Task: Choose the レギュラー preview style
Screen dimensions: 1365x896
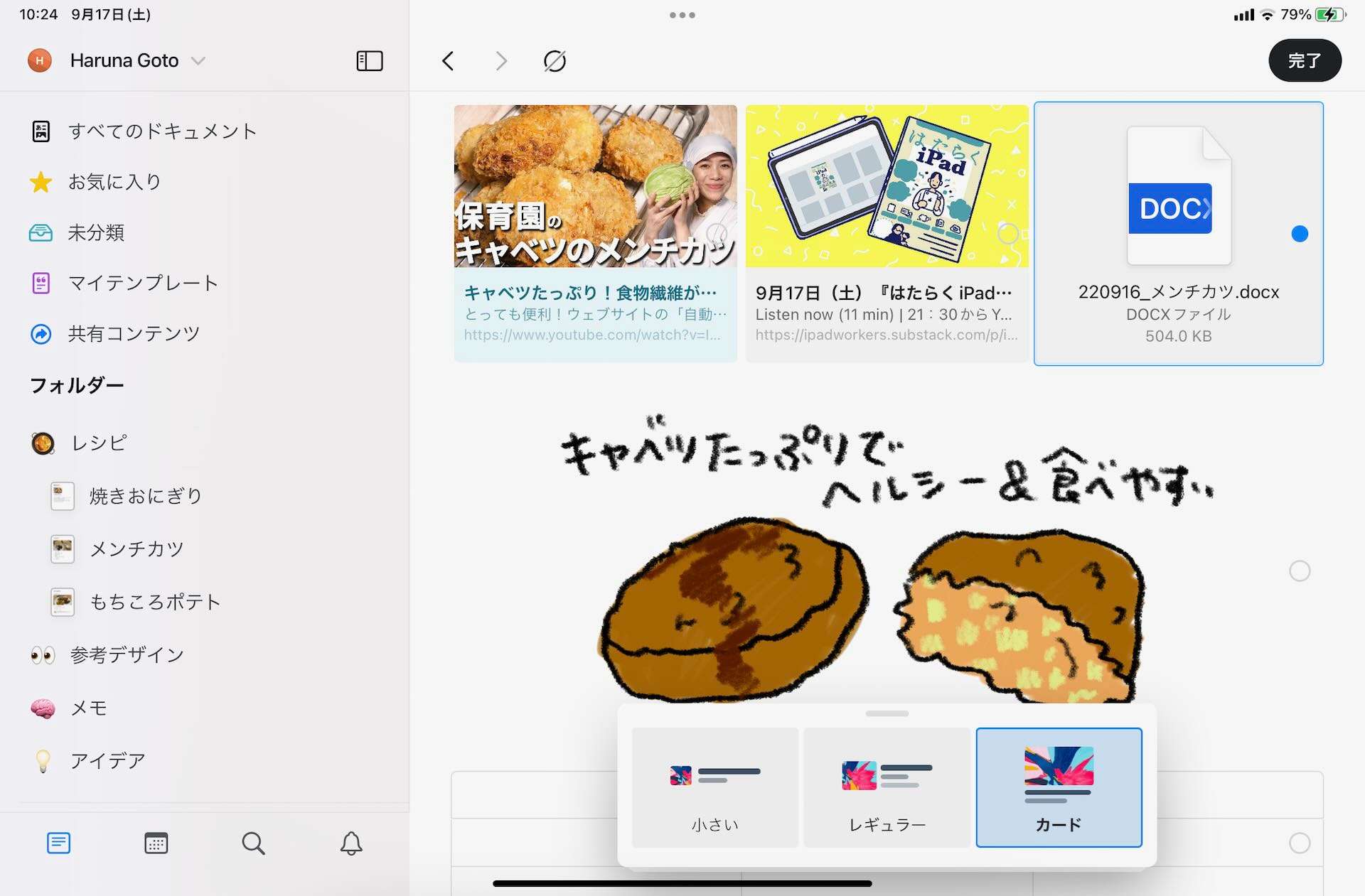Action: [x=887, y=787]
